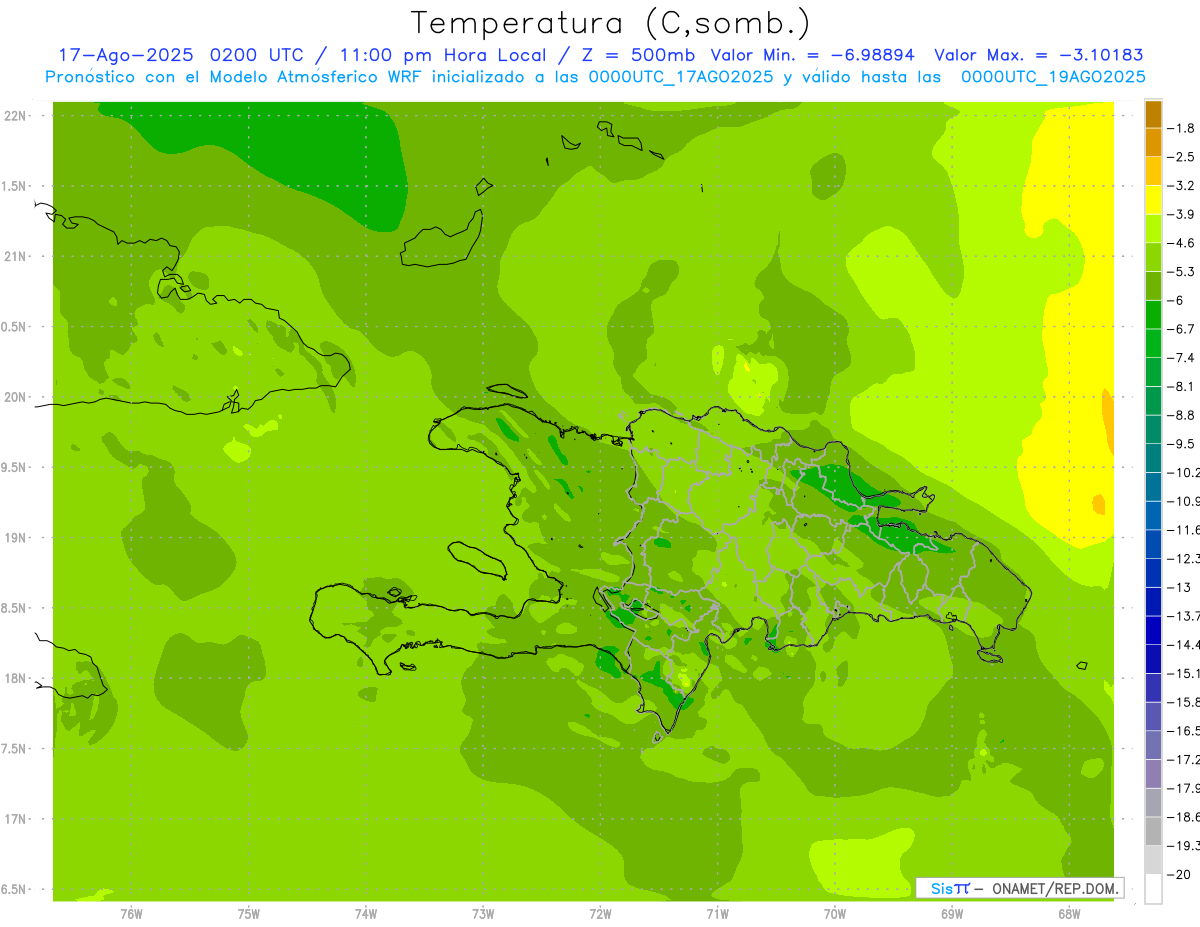1200x927 pixels.
Task: Click the "71W" longitude label
Action: click(717, 913)
